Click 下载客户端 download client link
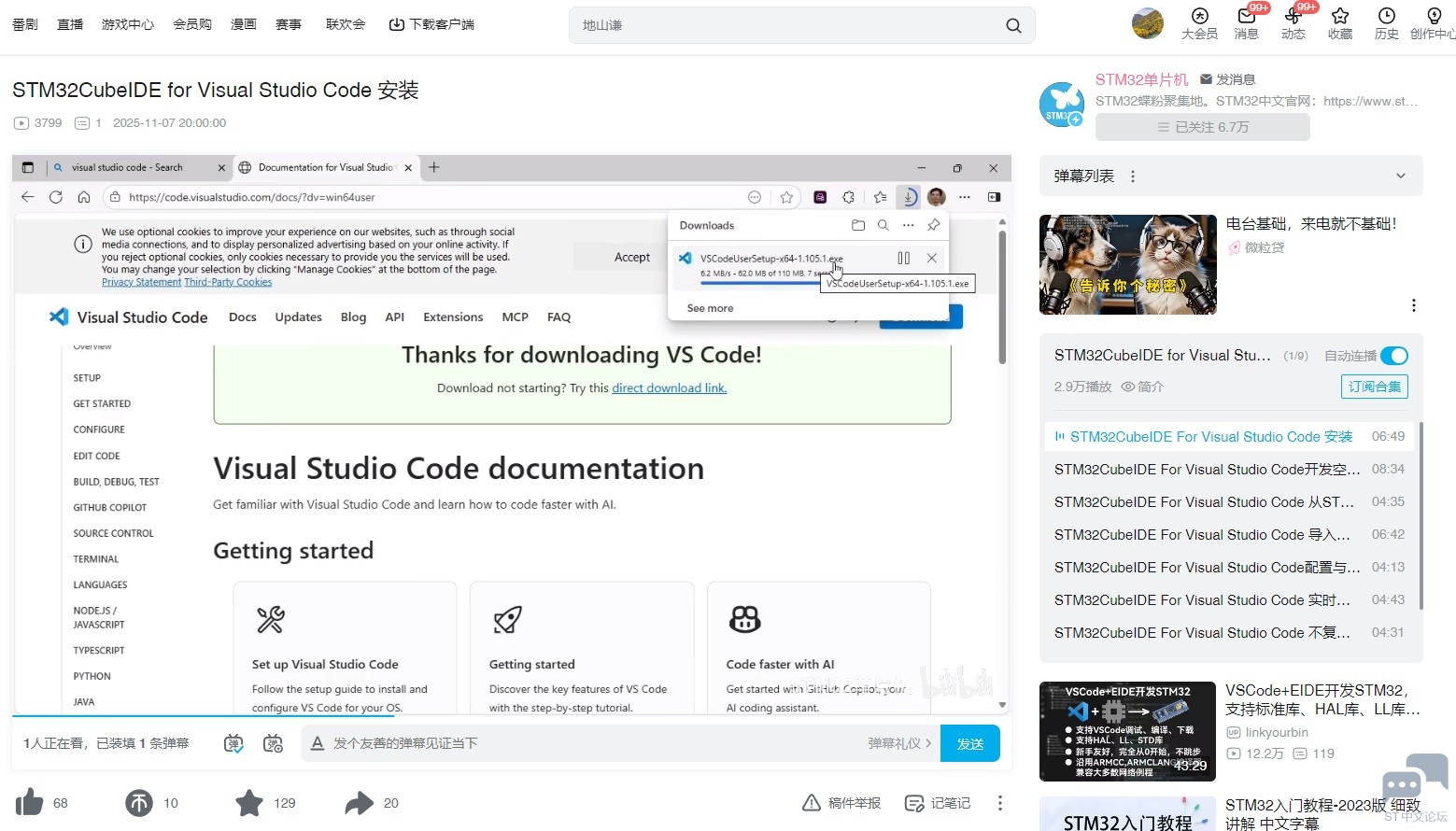The height and width of the screenshot is (831, 1456). coord(432,24)
